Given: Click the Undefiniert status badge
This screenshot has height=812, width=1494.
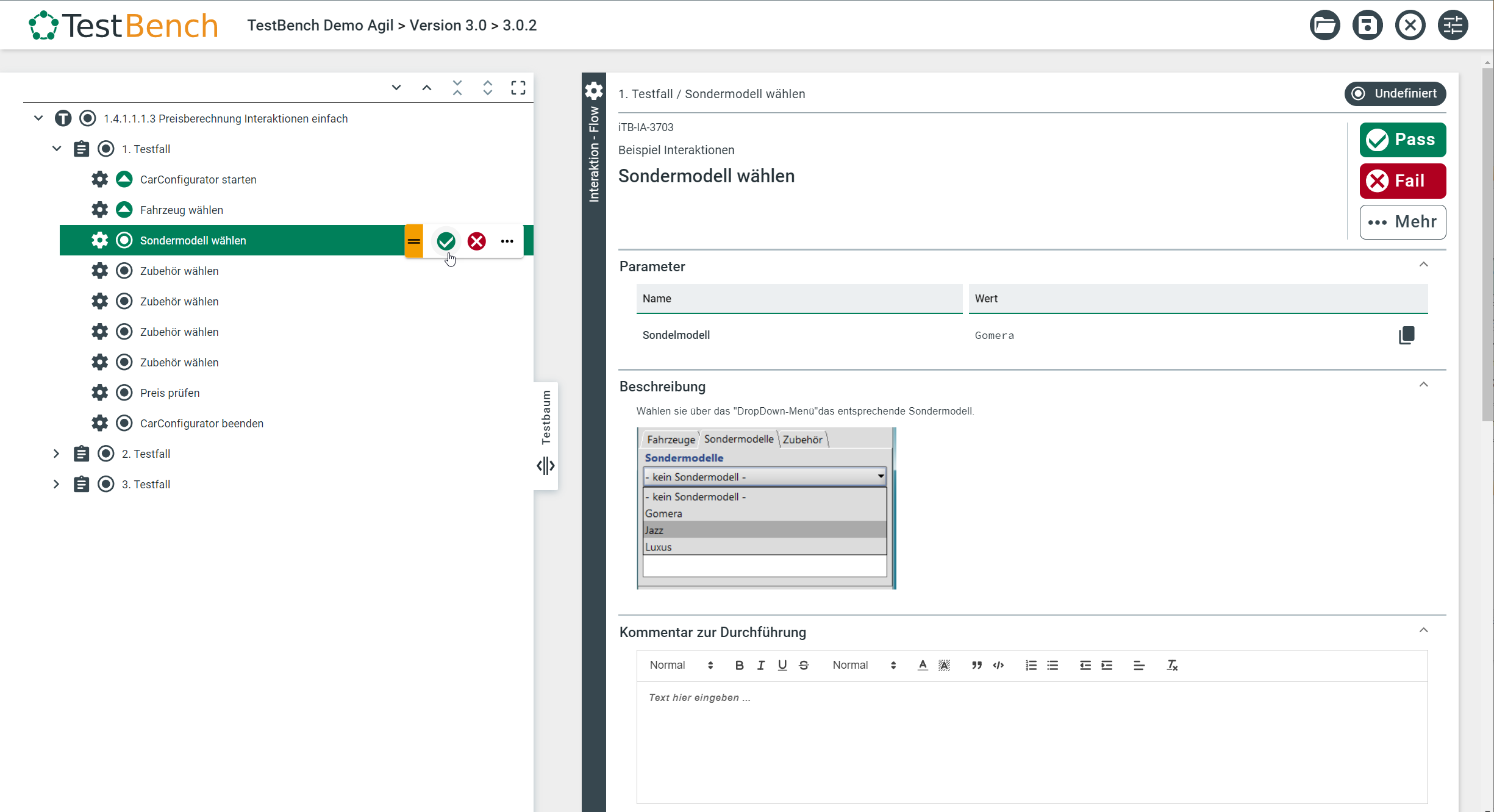Looking at the screenshot, I should tap(1395, 94).
